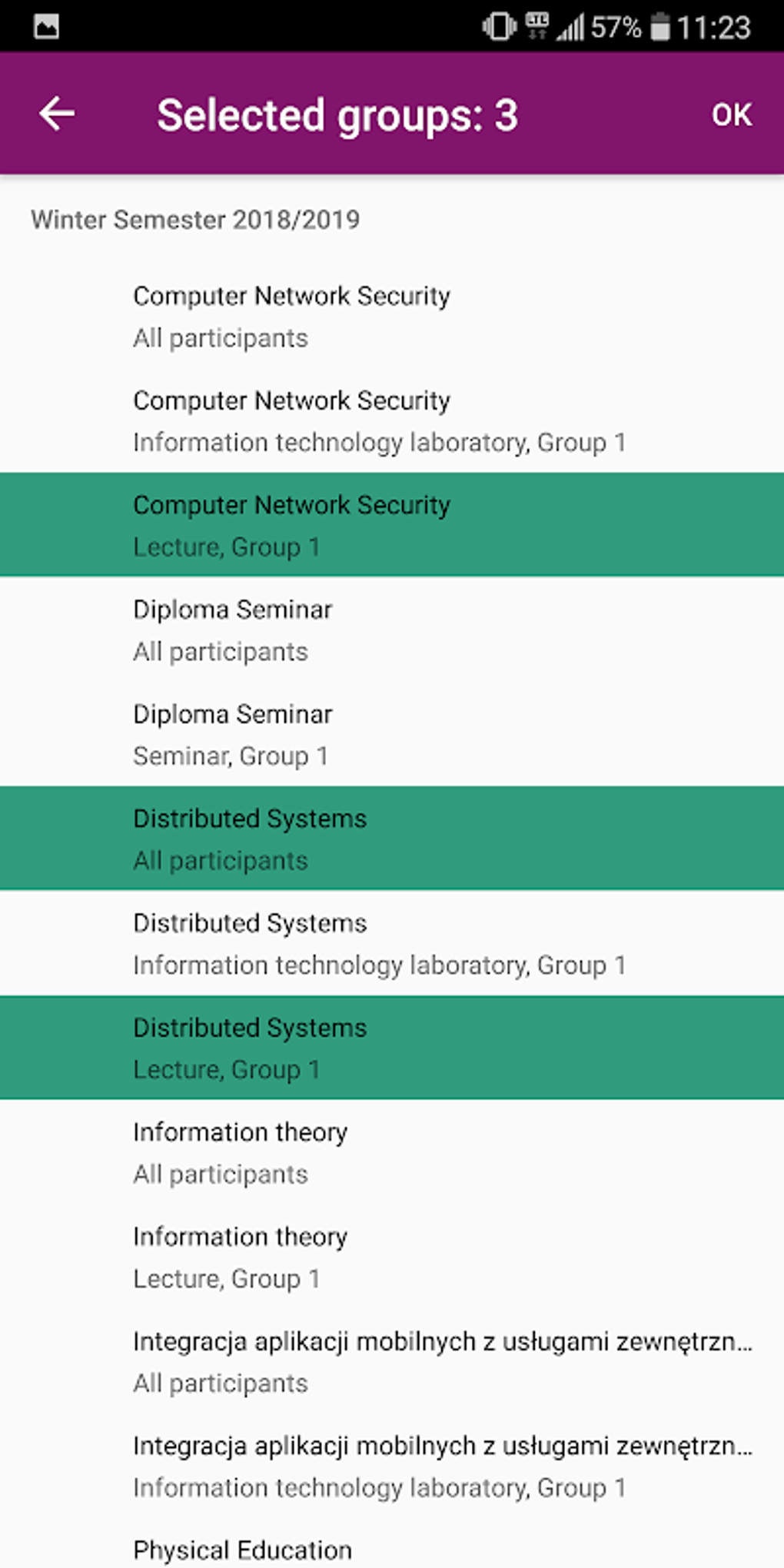Select Diploma Seminar, Seminar Group 1
Image resolution: width=784 pixels, height=1568 pixels.
pyautogui.click(x=392, y=735)
